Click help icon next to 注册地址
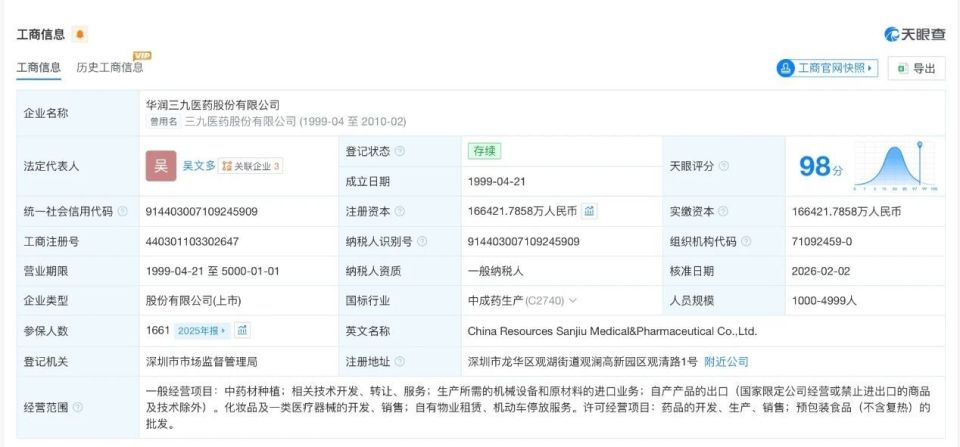The width and height of the screenshot is (960, 447). [400, 362]
